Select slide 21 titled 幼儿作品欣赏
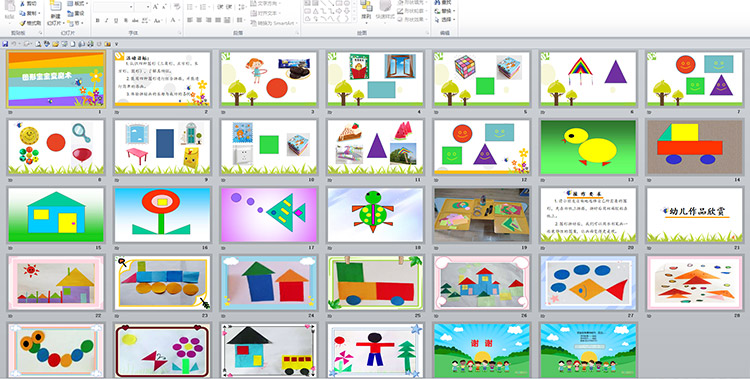Image resolution: width=750 pixels, height=379 pixels. coord(695,215)
